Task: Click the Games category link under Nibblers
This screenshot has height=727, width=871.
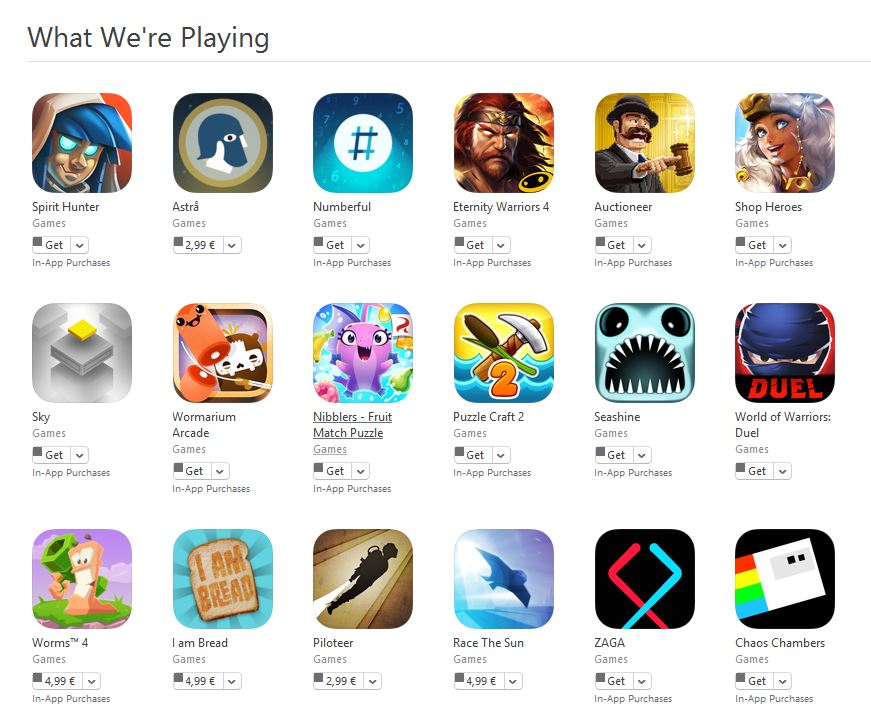Action: point(329,449)
